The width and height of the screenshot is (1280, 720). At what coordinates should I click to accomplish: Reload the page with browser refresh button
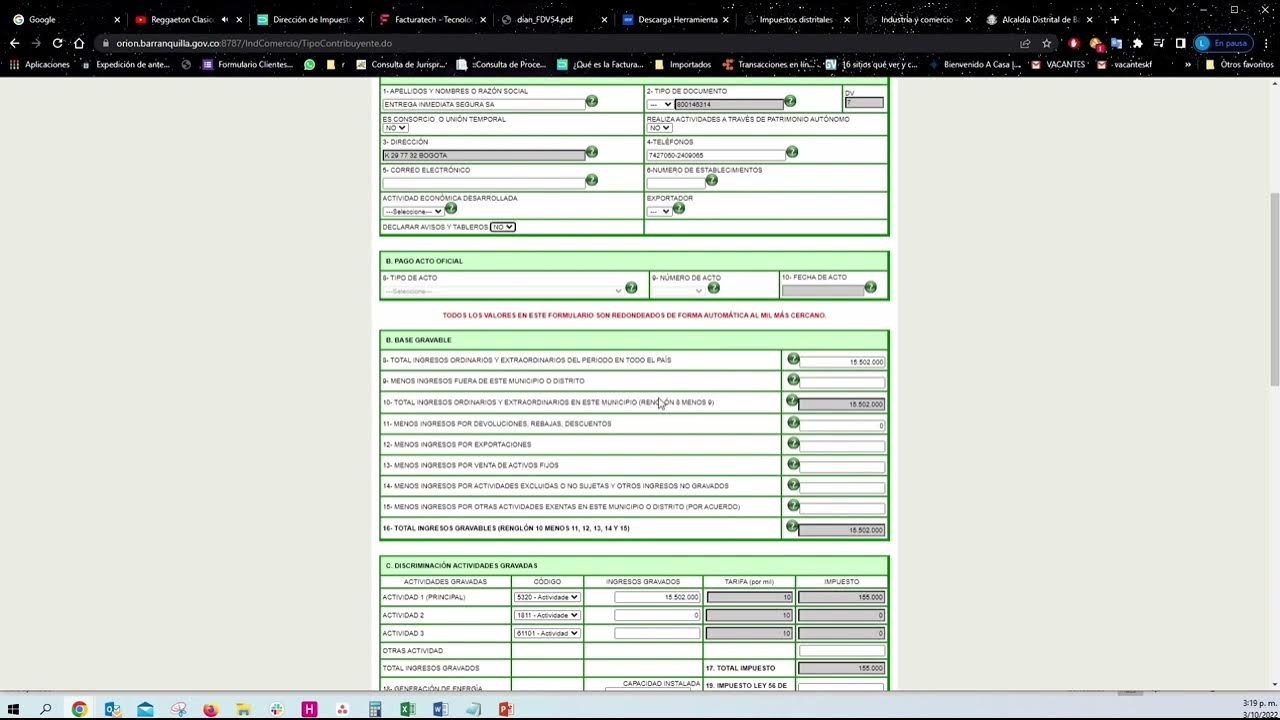coord(57,43)
